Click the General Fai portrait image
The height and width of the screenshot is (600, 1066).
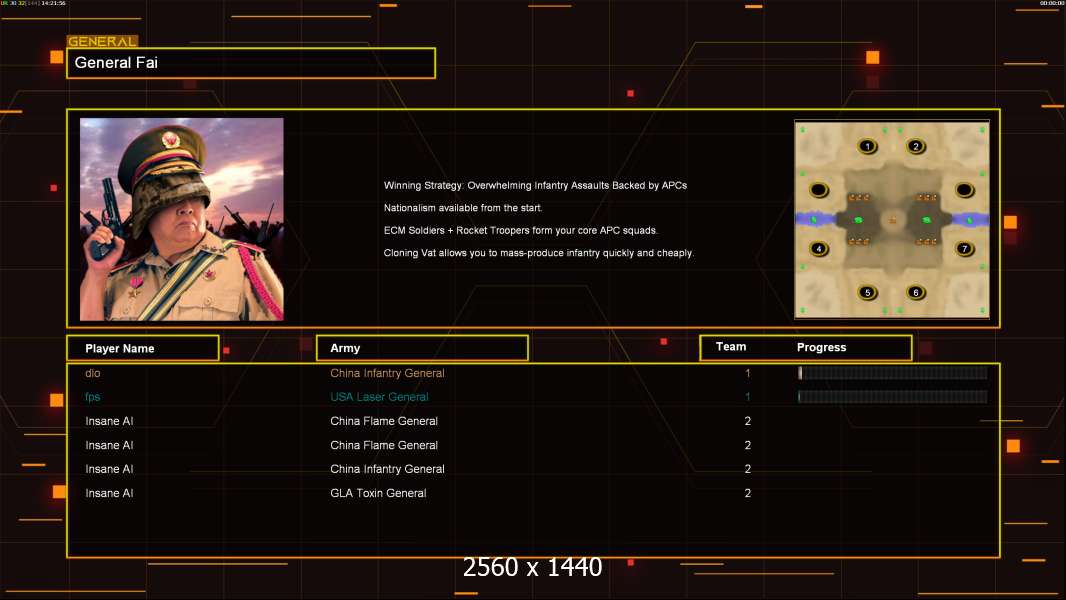(182, 219)
